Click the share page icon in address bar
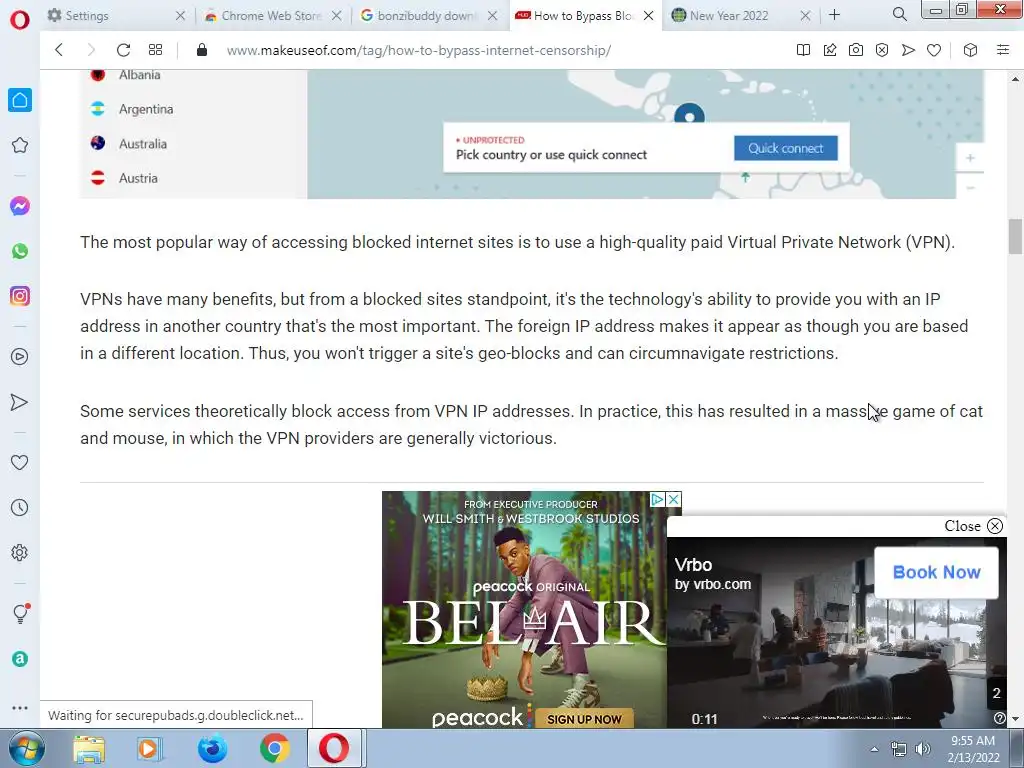The image size is (1024, 768). pyautogui.click(x=829, y=50)
